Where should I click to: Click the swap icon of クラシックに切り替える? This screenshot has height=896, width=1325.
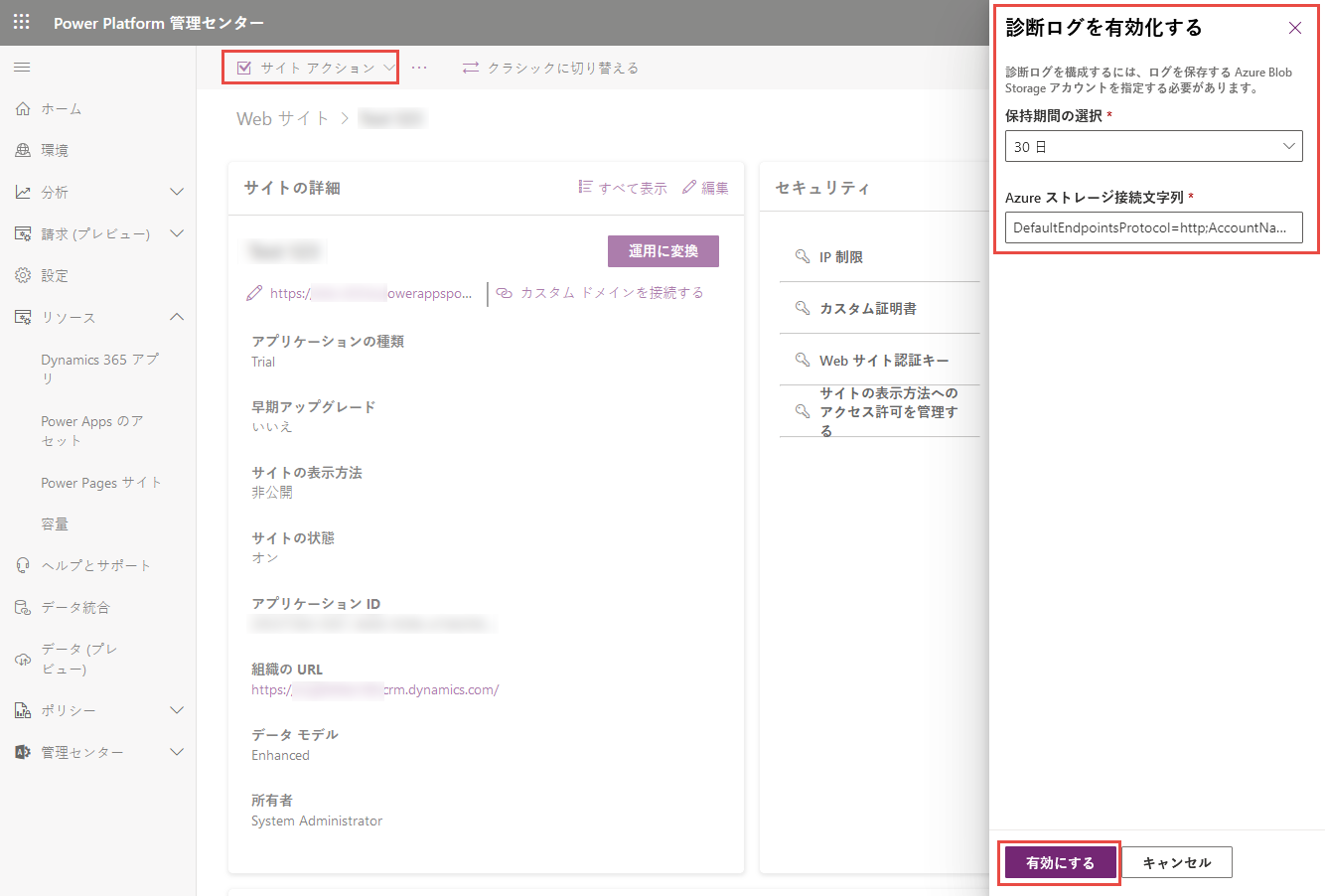point(471,68)
